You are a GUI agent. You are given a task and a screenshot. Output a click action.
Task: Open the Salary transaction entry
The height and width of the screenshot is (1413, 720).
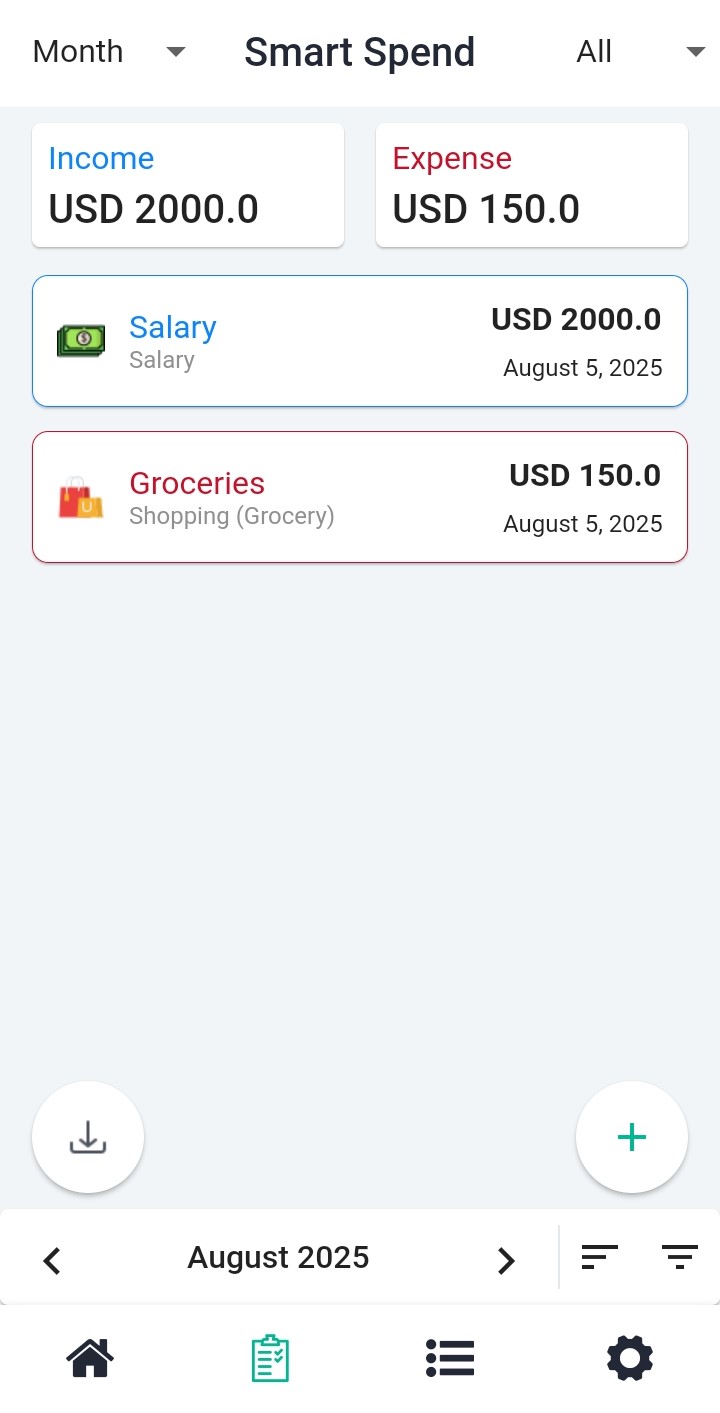coord(360,341)
